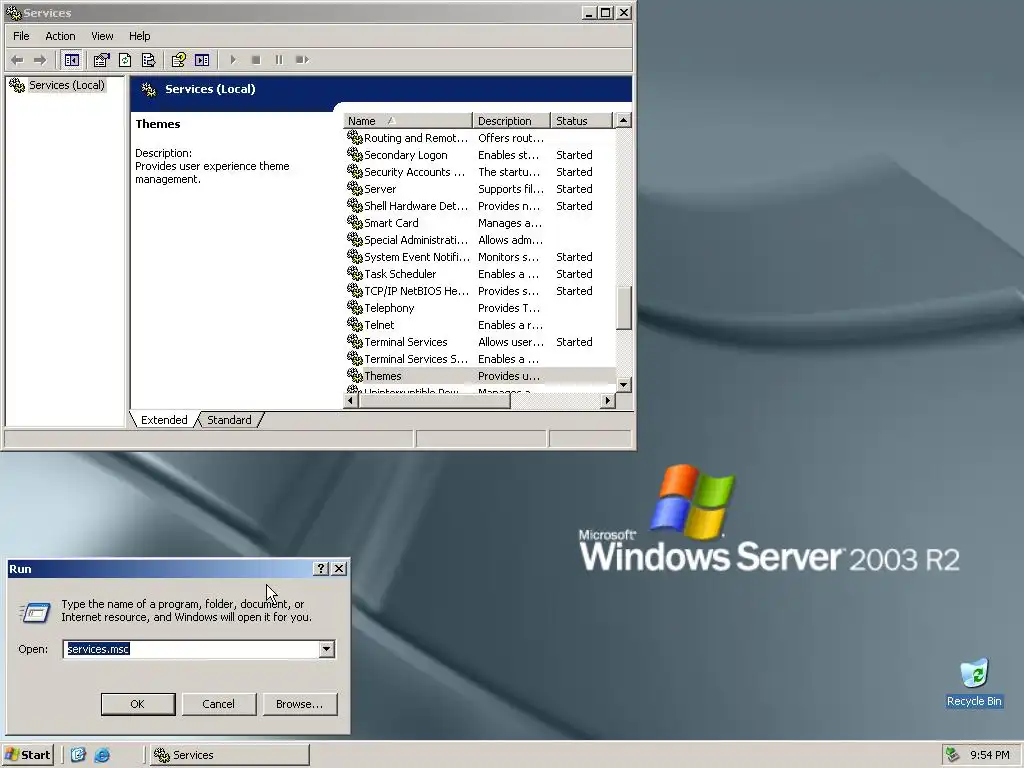
Task: Select Services (Local) in console tree
Action: tap(67, 85)
